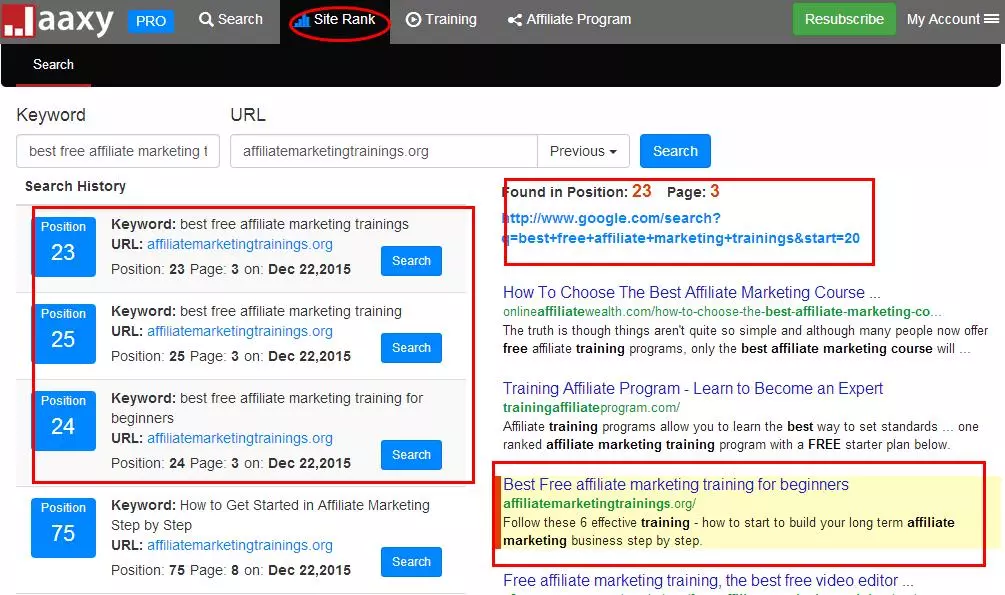Click the Position 75 badge
The height and width of the screenshot is (595, 1005).
[63, 528]
